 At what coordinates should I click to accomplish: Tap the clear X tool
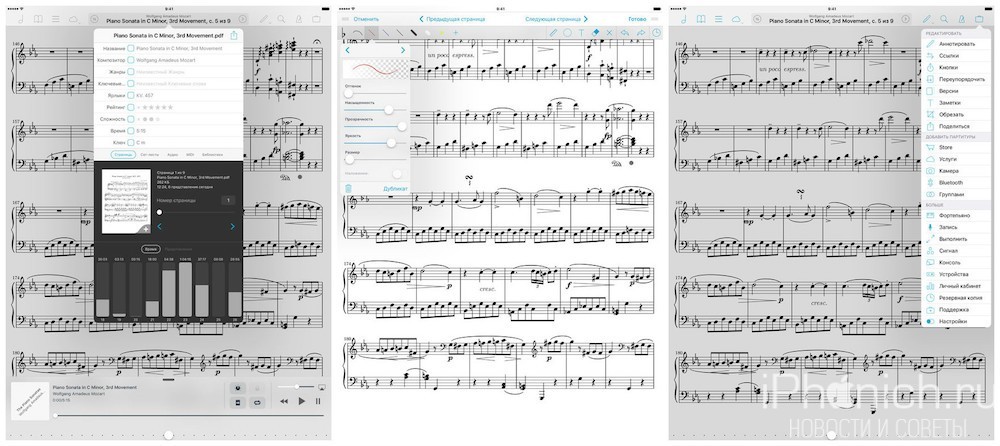click(610, 33)
